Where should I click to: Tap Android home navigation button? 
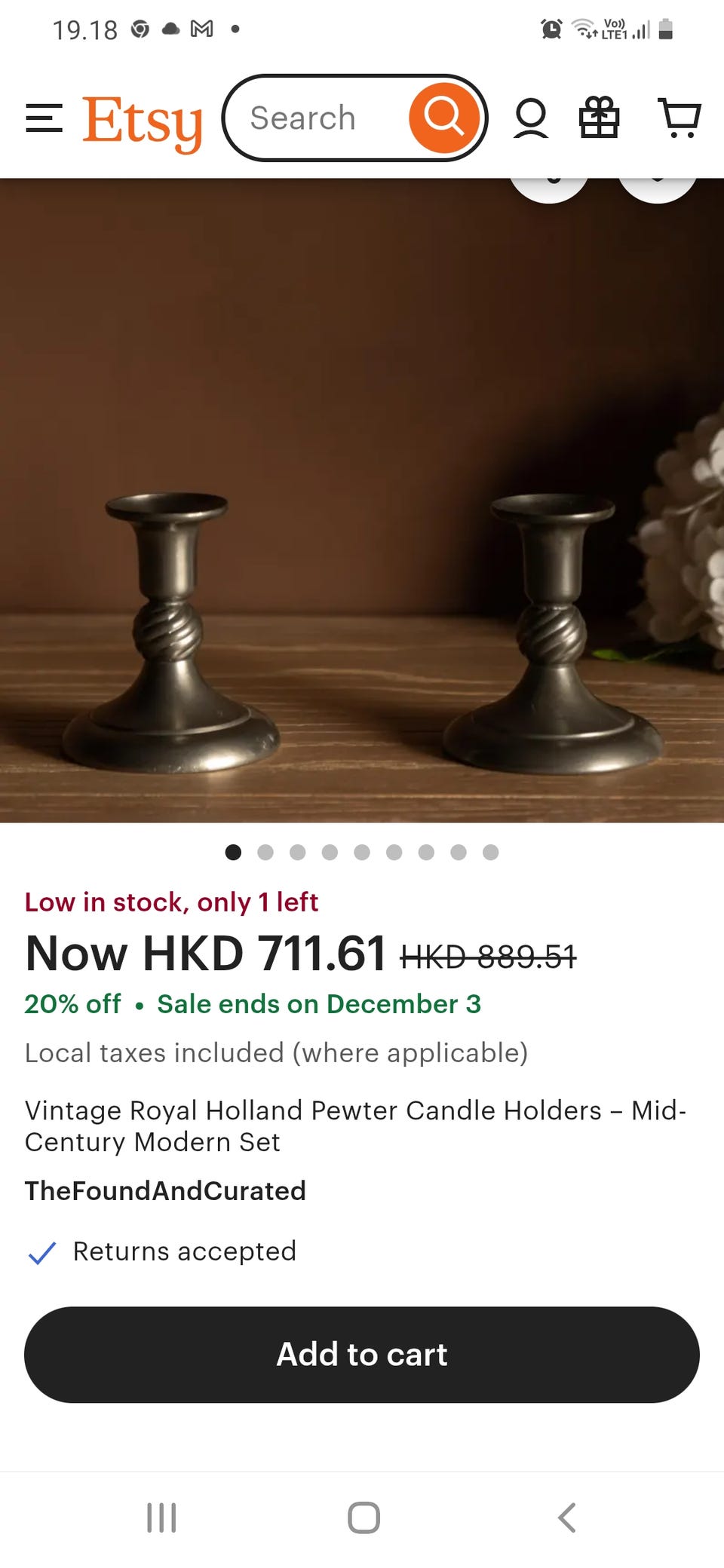364,1517
